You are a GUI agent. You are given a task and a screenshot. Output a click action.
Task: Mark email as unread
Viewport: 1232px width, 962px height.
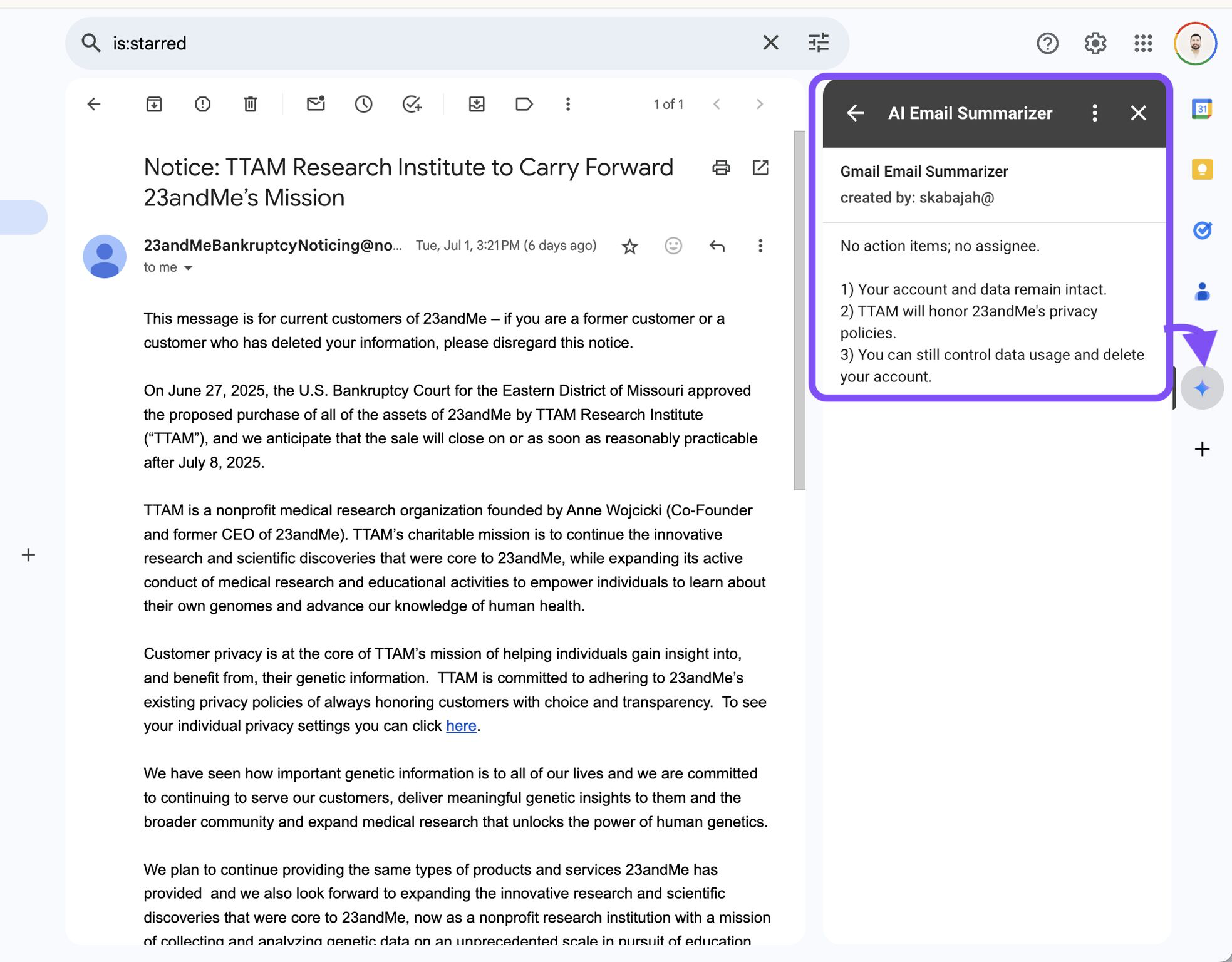(316, 104)
